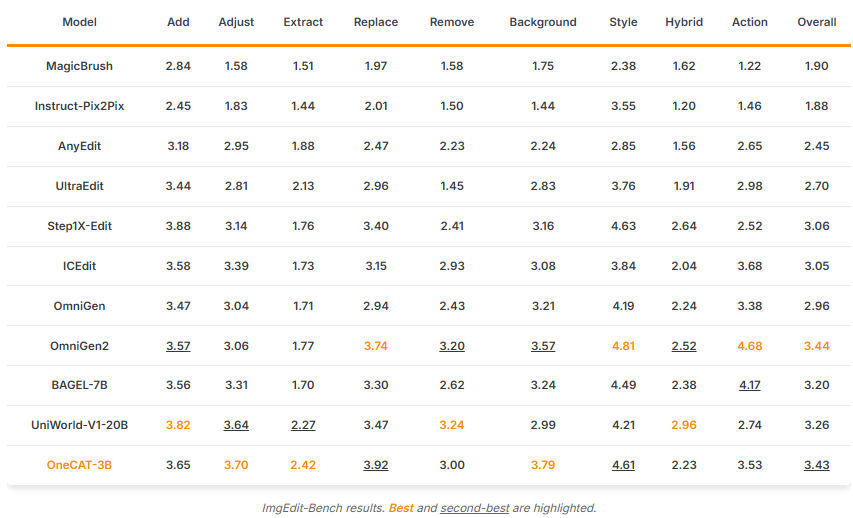This screenshot has width=853, height=518.
Task: Select the Instruct-Pix2Pix model name
Action: tap(79, 106)
